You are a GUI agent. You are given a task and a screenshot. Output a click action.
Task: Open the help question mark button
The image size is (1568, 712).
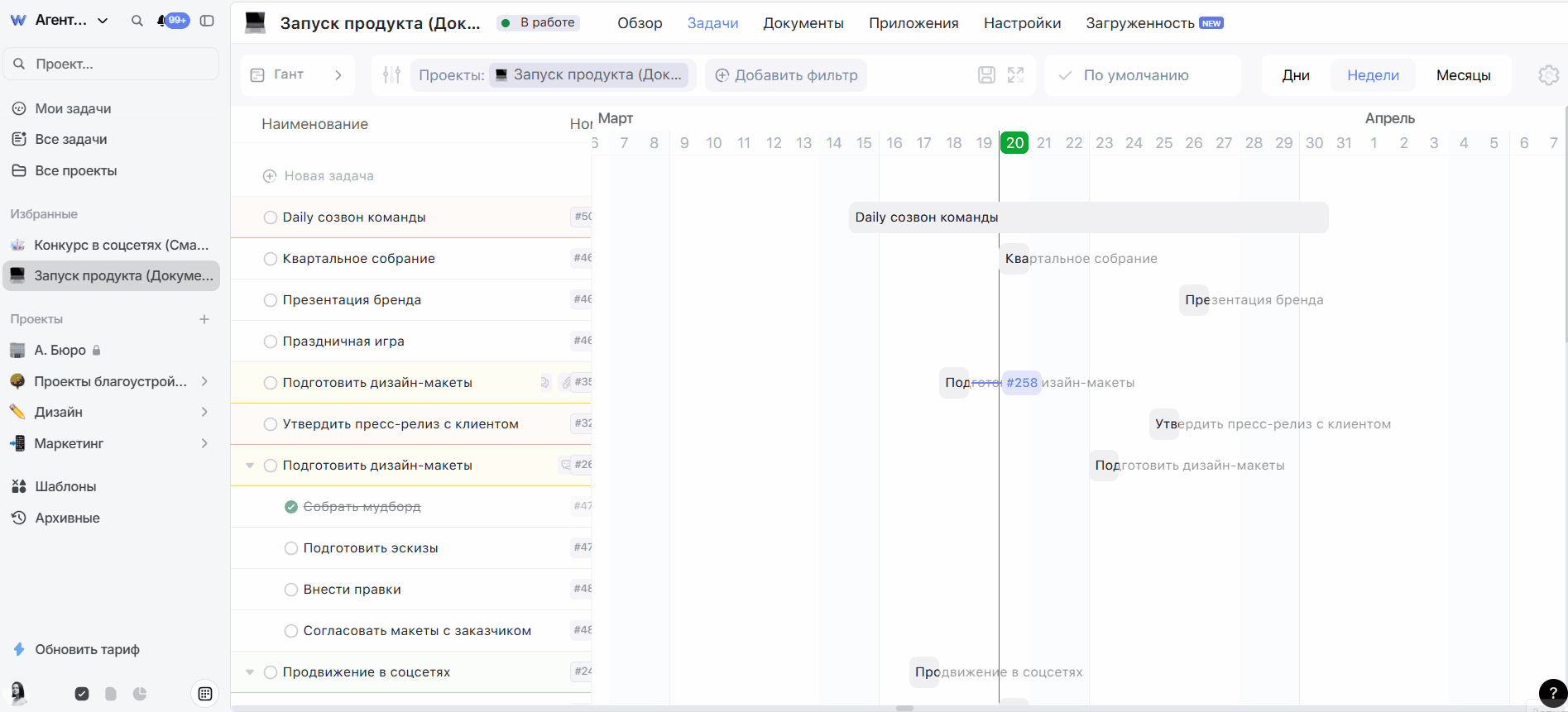1552,693
